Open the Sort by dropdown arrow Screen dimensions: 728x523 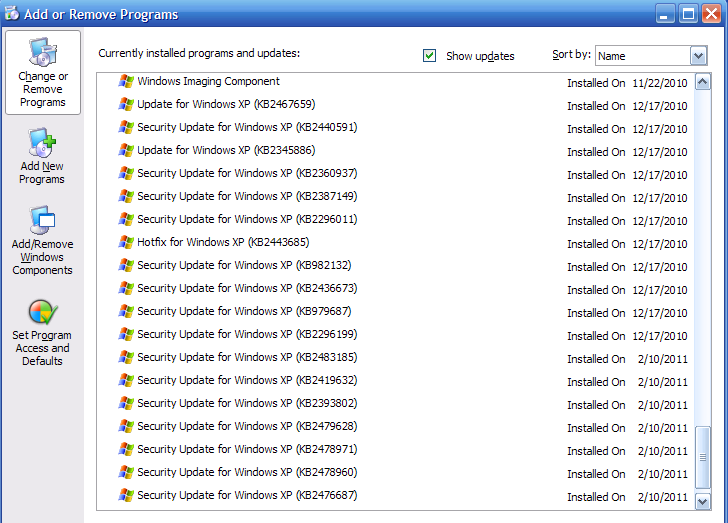[698, 56]
